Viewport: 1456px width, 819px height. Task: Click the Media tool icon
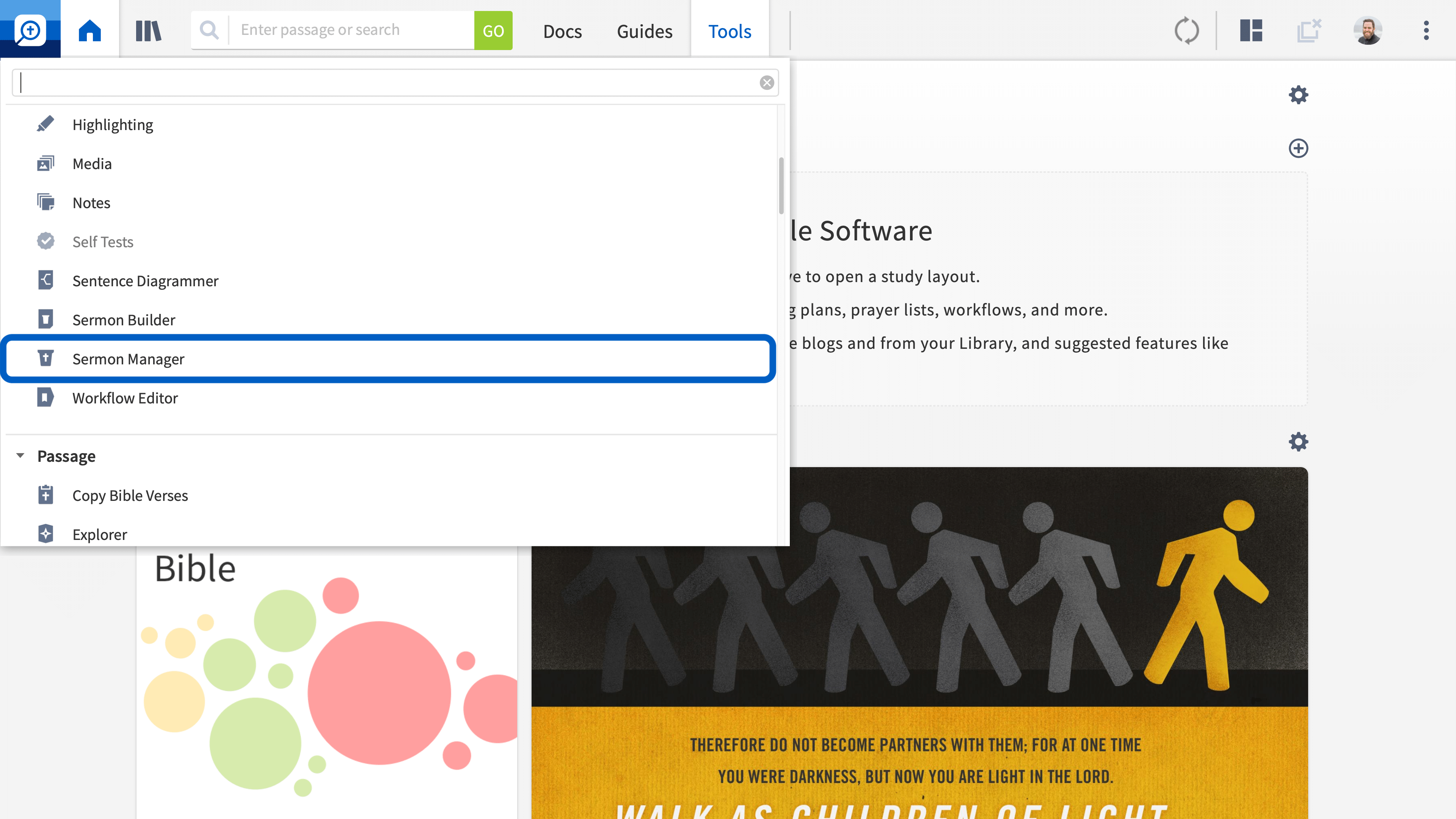pyautogui.click(x=45, y=163)
